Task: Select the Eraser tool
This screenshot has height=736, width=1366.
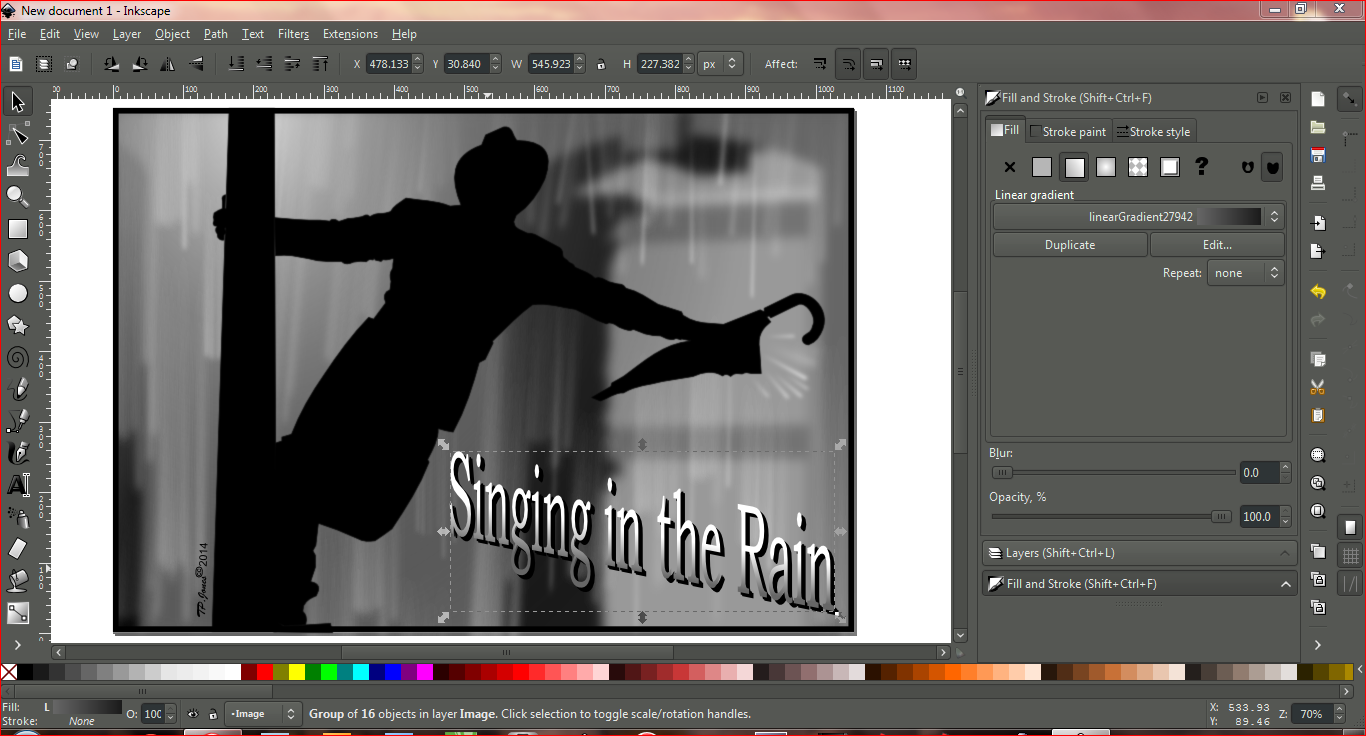Action: point(18,549)
